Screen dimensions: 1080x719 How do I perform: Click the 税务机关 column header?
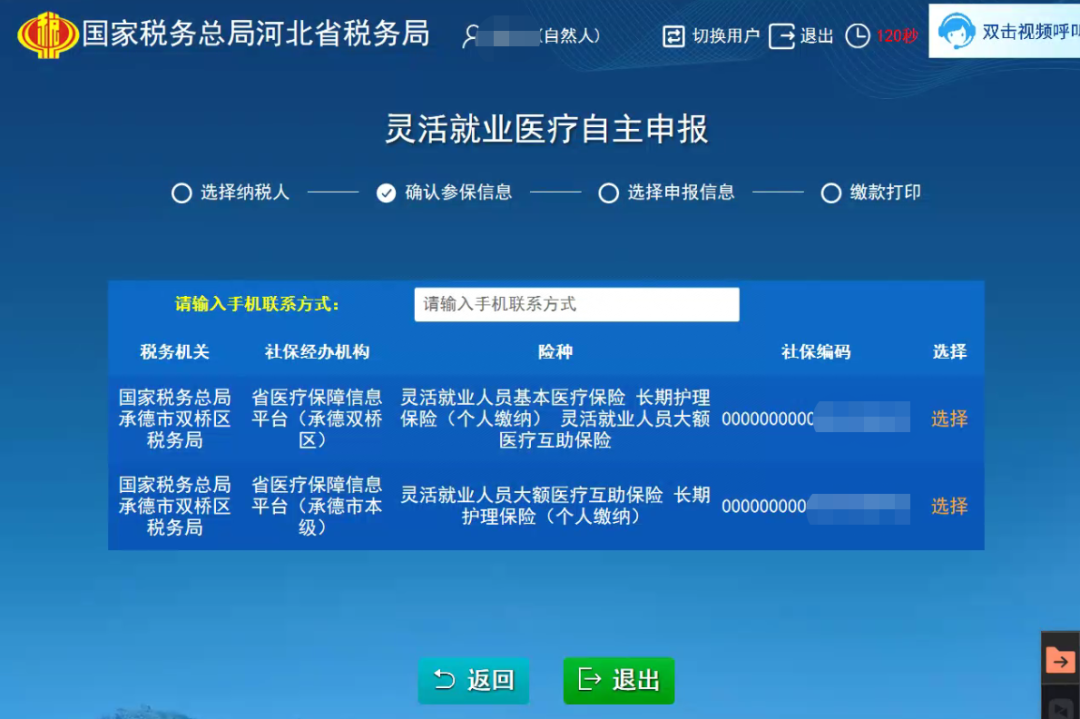point(174,352)
